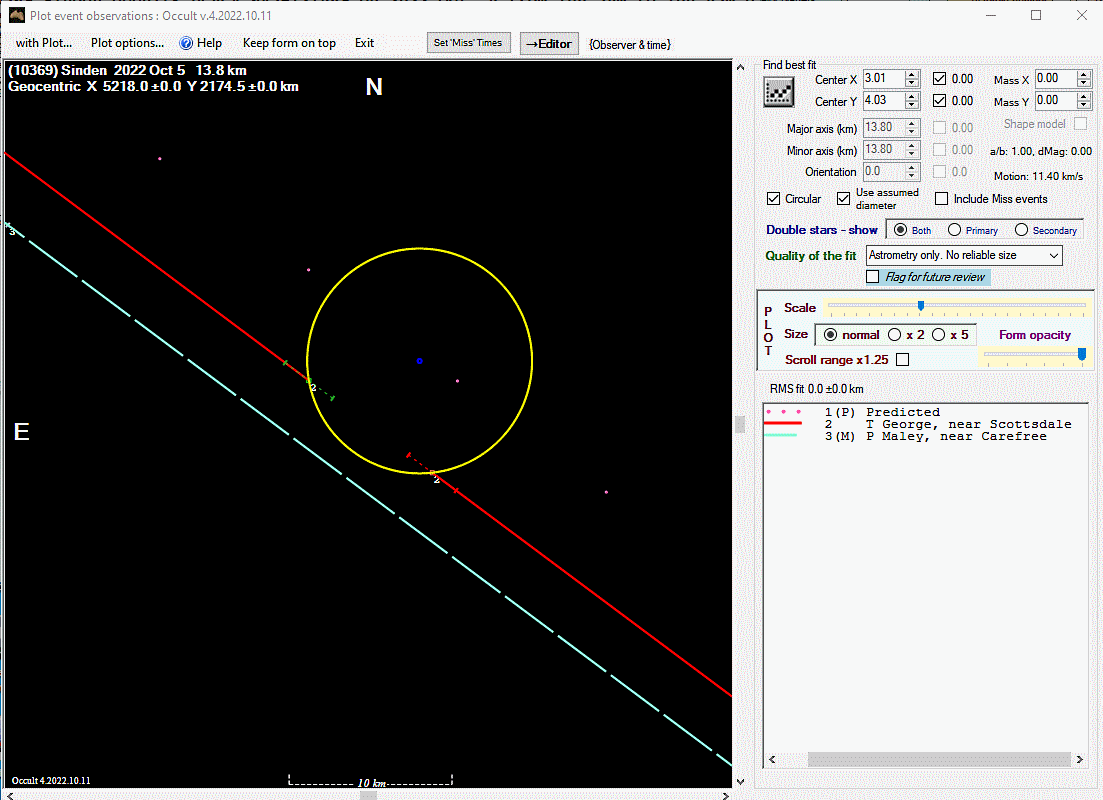1103x800 pixels.
Task: Open Plot options... menu
Action: 127,43
